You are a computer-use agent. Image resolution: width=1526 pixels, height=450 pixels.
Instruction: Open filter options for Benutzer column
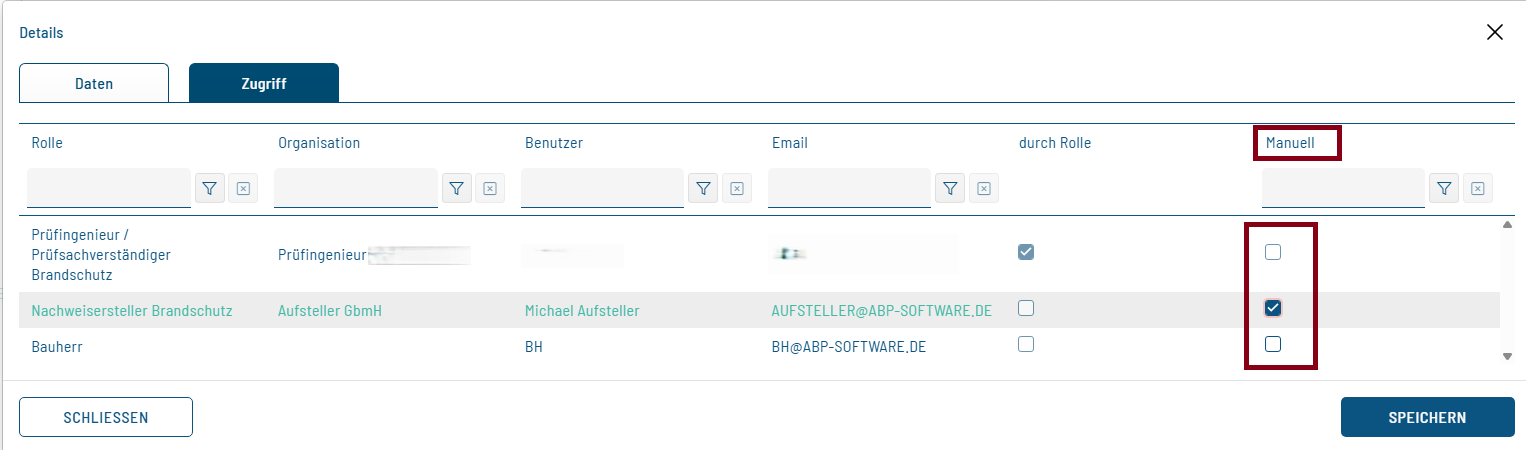(x=704, y=188)
